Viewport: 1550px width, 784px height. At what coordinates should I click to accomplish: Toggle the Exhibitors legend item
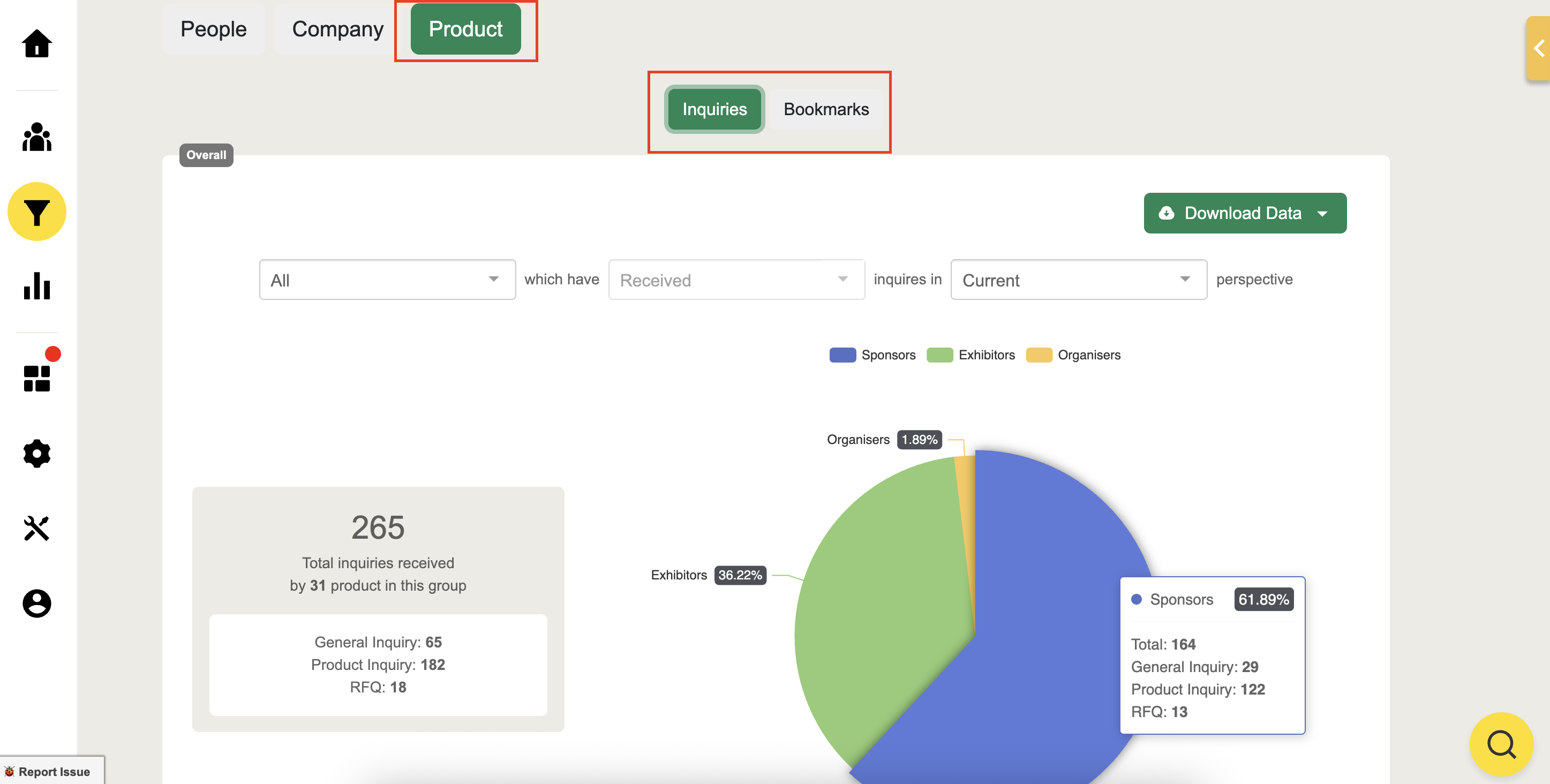[970, 355]
